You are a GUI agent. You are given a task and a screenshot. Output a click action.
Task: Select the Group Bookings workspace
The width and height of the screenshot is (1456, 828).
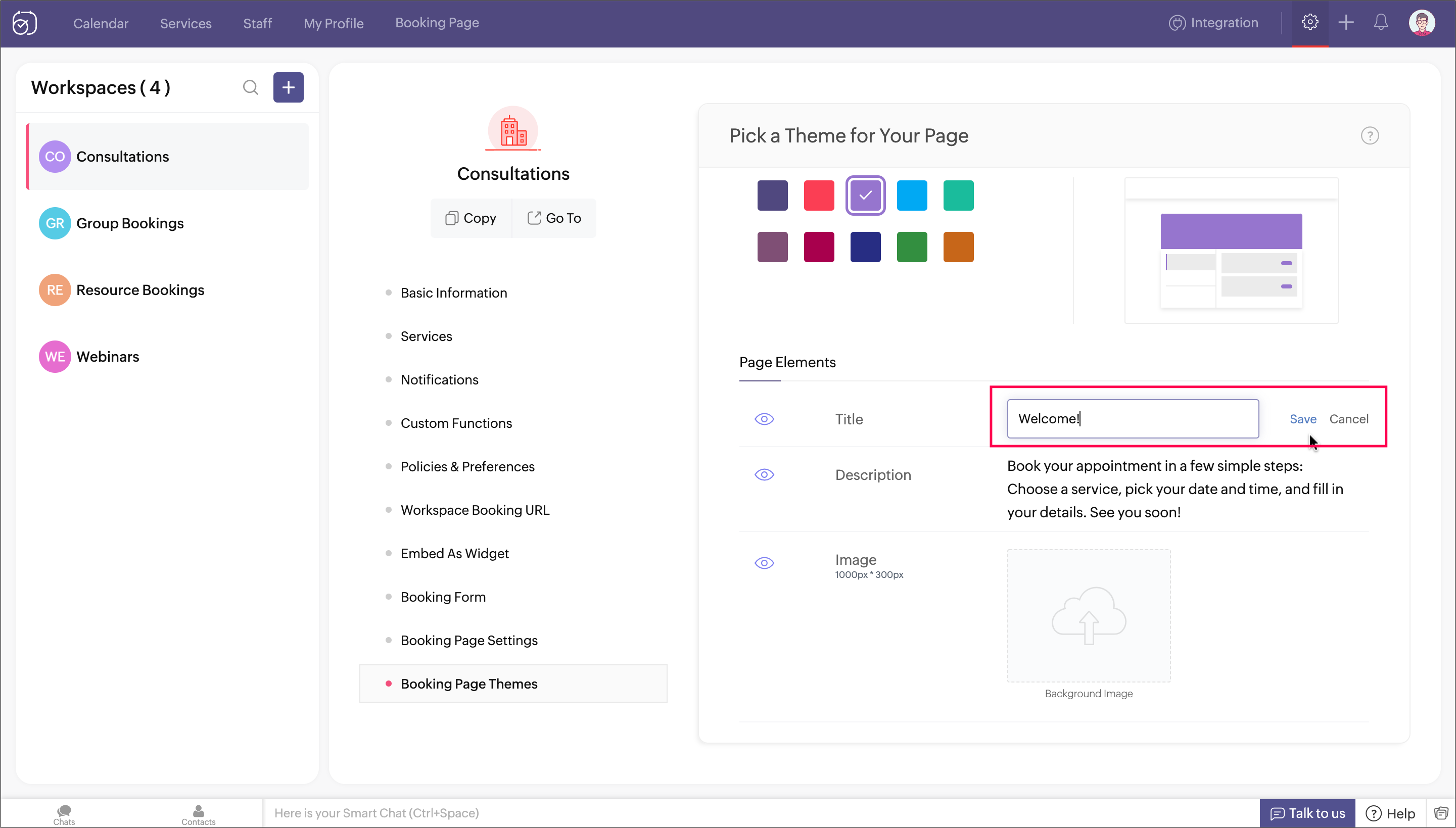(130, 223)
